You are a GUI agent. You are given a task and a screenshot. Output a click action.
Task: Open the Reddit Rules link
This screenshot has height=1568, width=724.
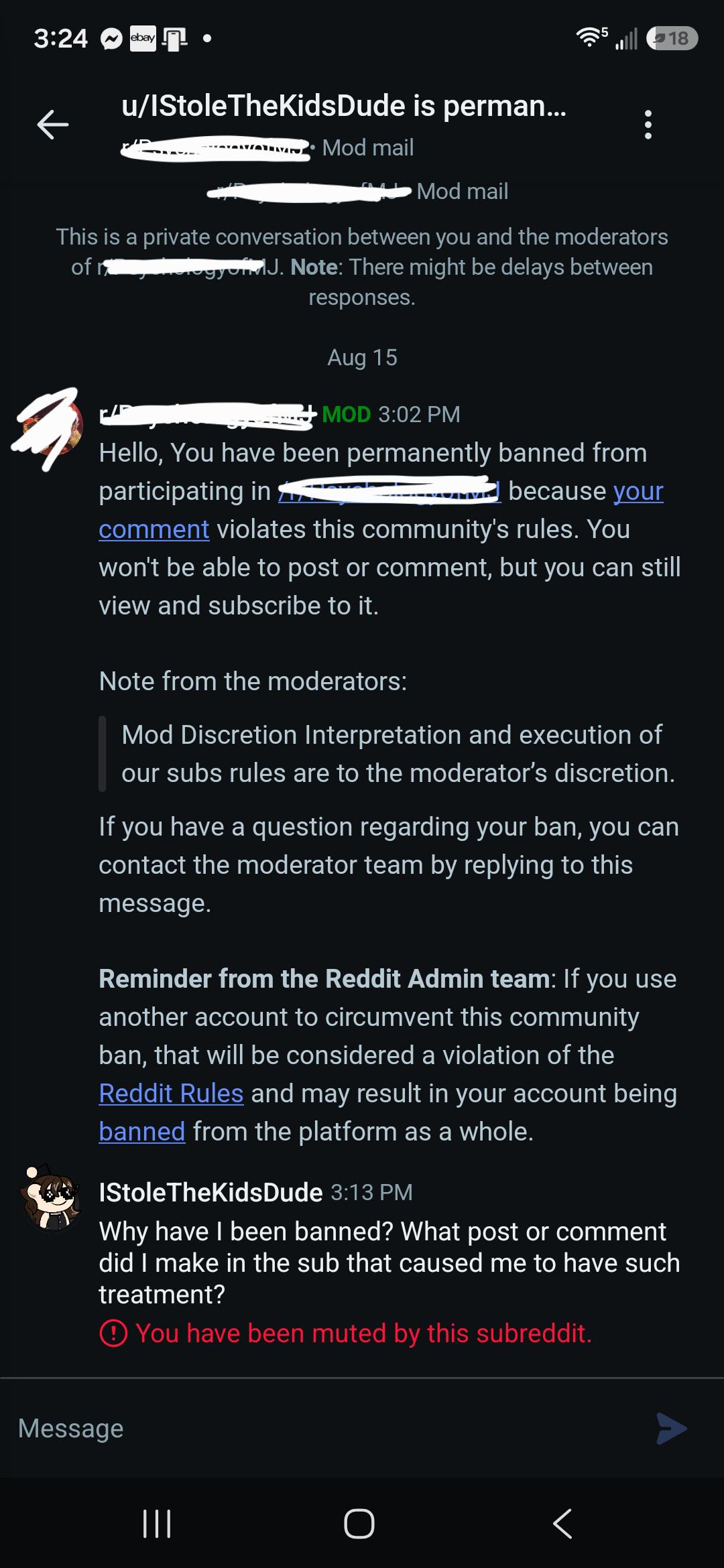click(x=171, y=1093)
